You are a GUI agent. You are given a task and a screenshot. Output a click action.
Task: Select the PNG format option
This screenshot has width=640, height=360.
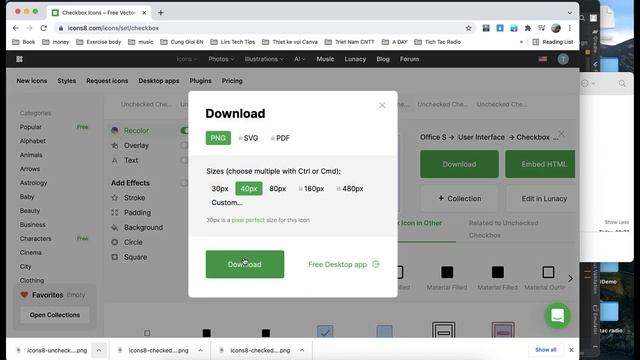[x=218, y=138]
